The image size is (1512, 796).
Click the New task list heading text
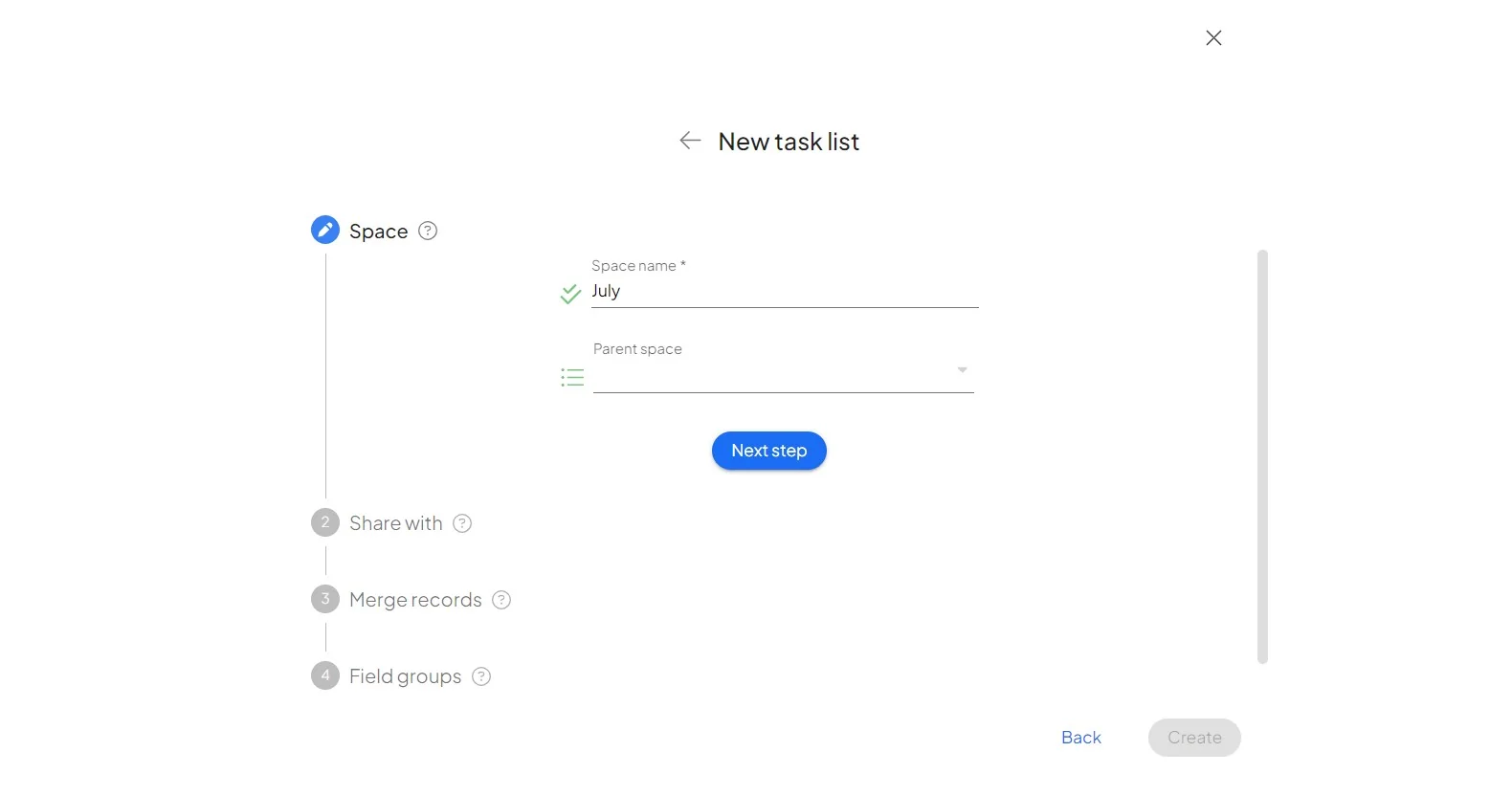(789, 142)
